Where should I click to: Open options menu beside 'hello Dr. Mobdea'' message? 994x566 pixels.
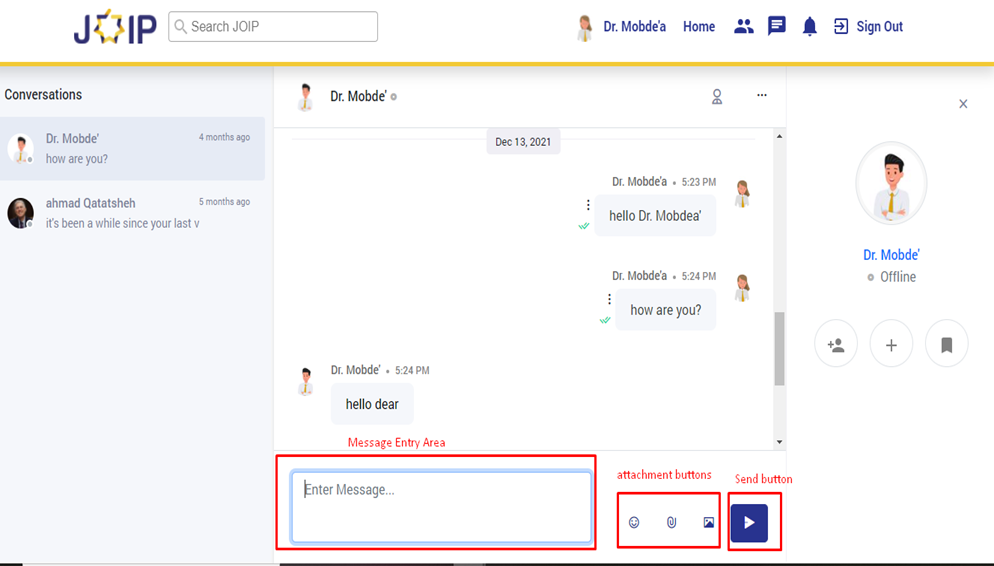tap(588, 205)
